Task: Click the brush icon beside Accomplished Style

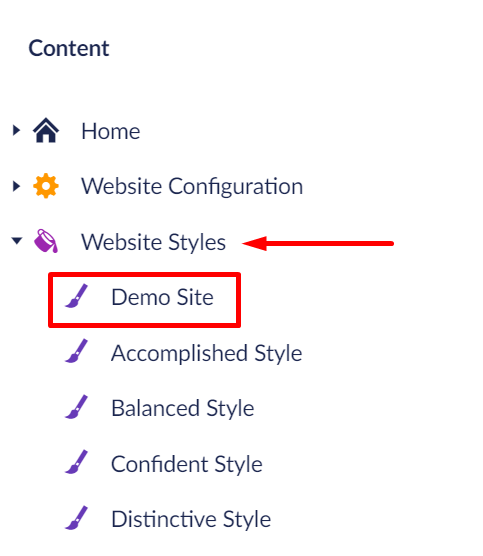Action: click(76, 351)
